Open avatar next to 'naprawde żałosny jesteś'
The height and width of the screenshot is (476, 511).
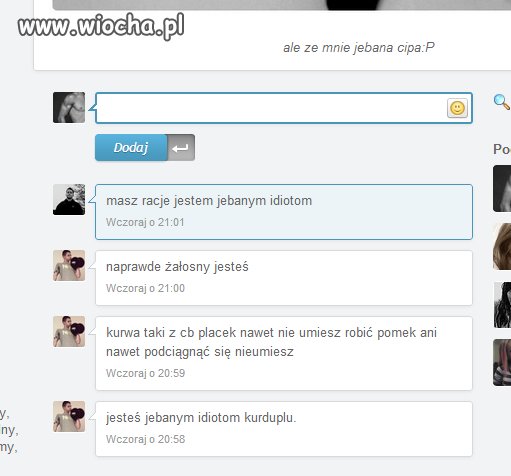(x=69, y=265)
